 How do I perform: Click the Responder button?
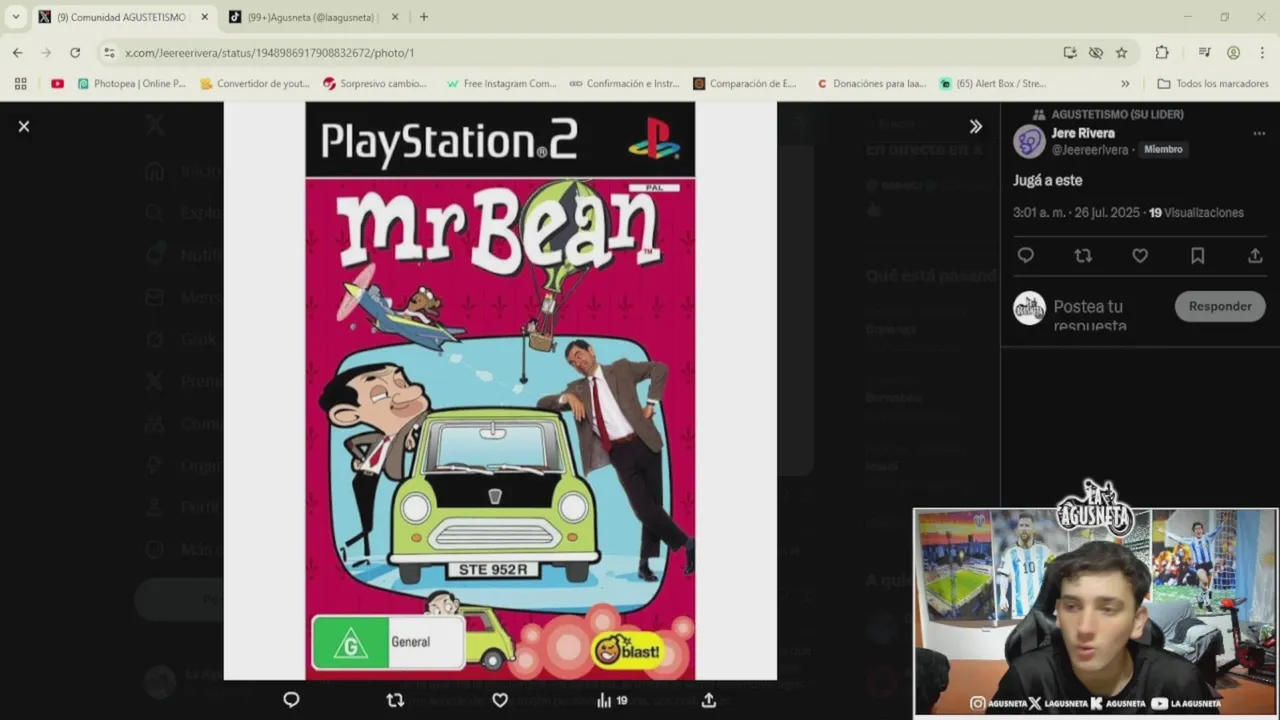[1220, 306]
